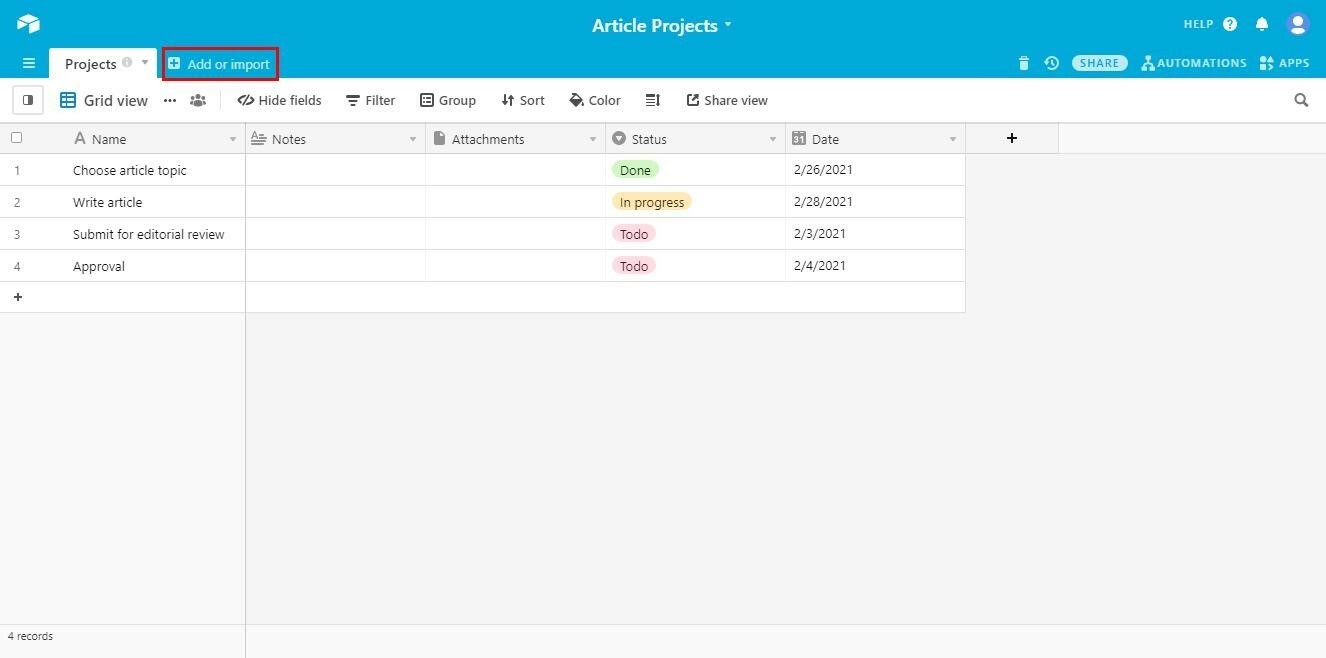Click the '4 records' summary
Viewport: 1326px width, 658px height.
click(30, 636)
